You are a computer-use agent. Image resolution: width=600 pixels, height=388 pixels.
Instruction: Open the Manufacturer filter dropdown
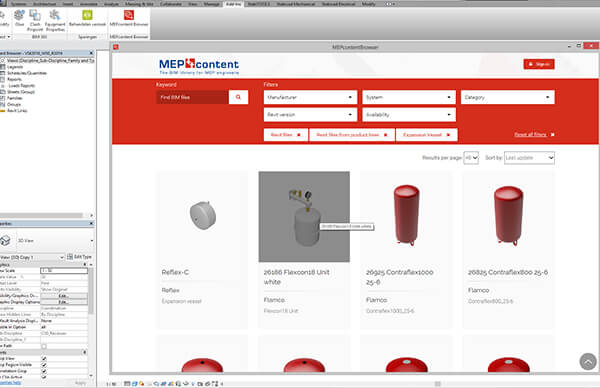(310, 97)
